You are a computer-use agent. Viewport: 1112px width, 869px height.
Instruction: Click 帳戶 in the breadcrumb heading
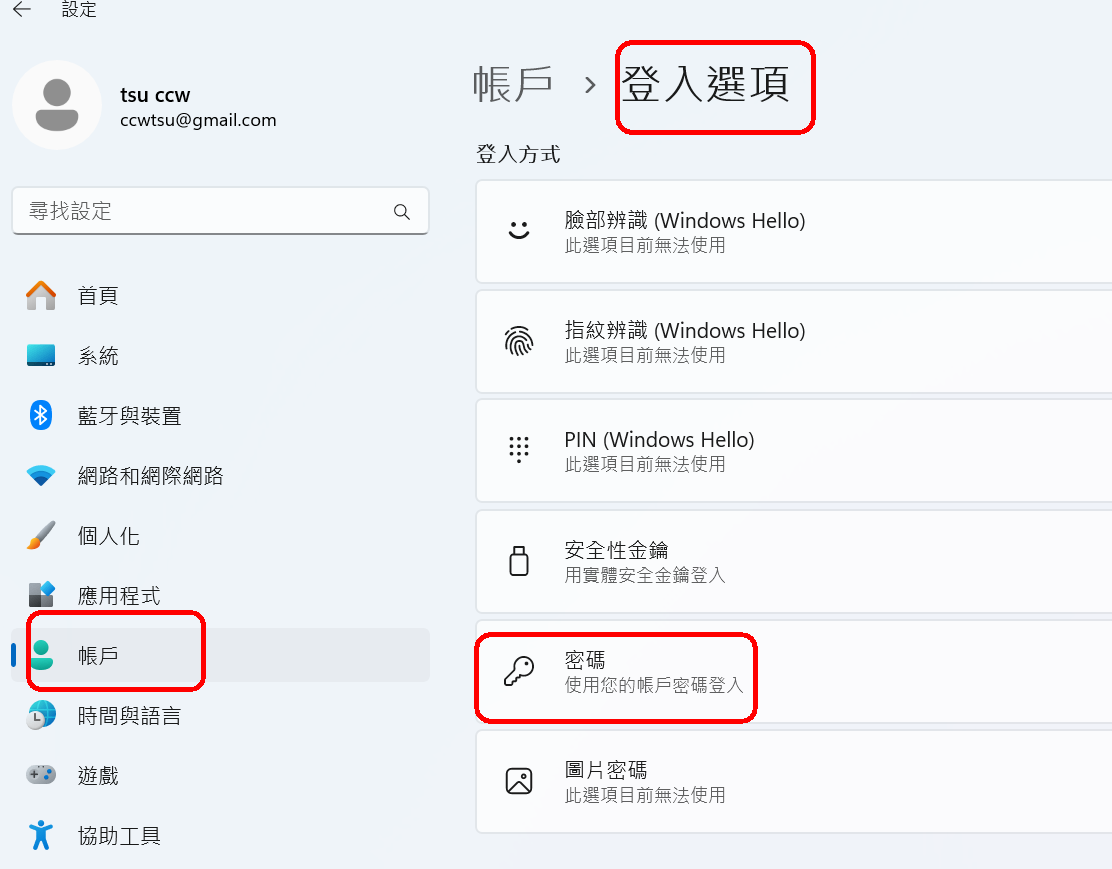(x=513, y=84)
